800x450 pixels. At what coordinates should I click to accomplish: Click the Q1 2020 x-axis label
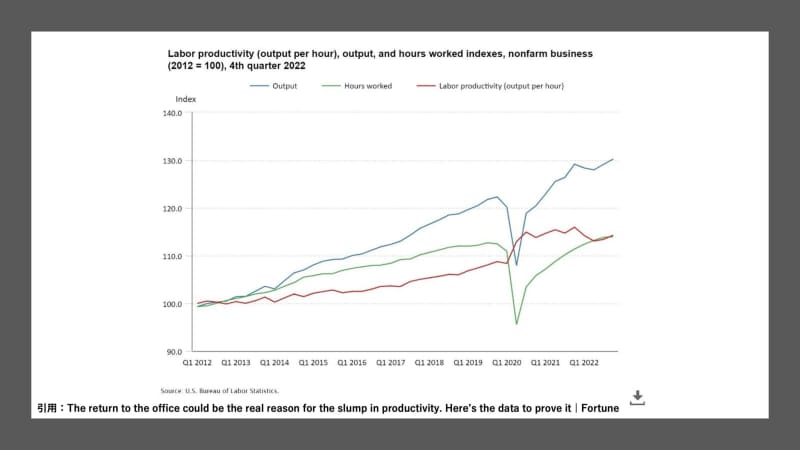(x=506, y=363)
